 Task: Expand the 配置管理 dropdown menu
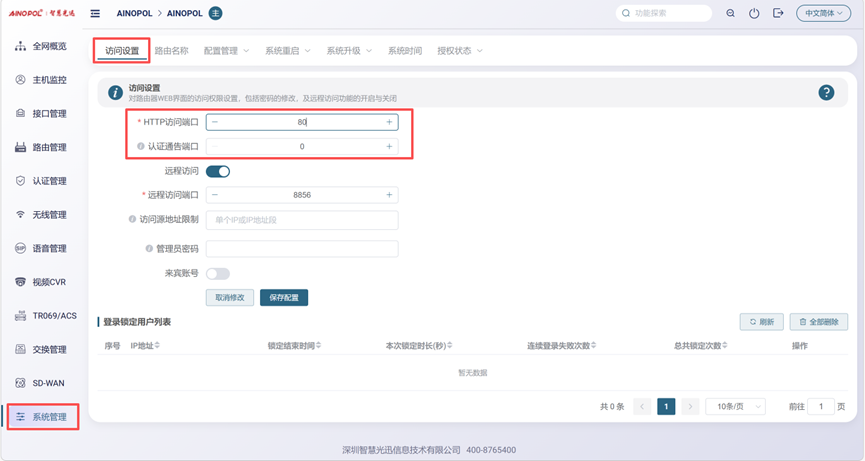226,50
